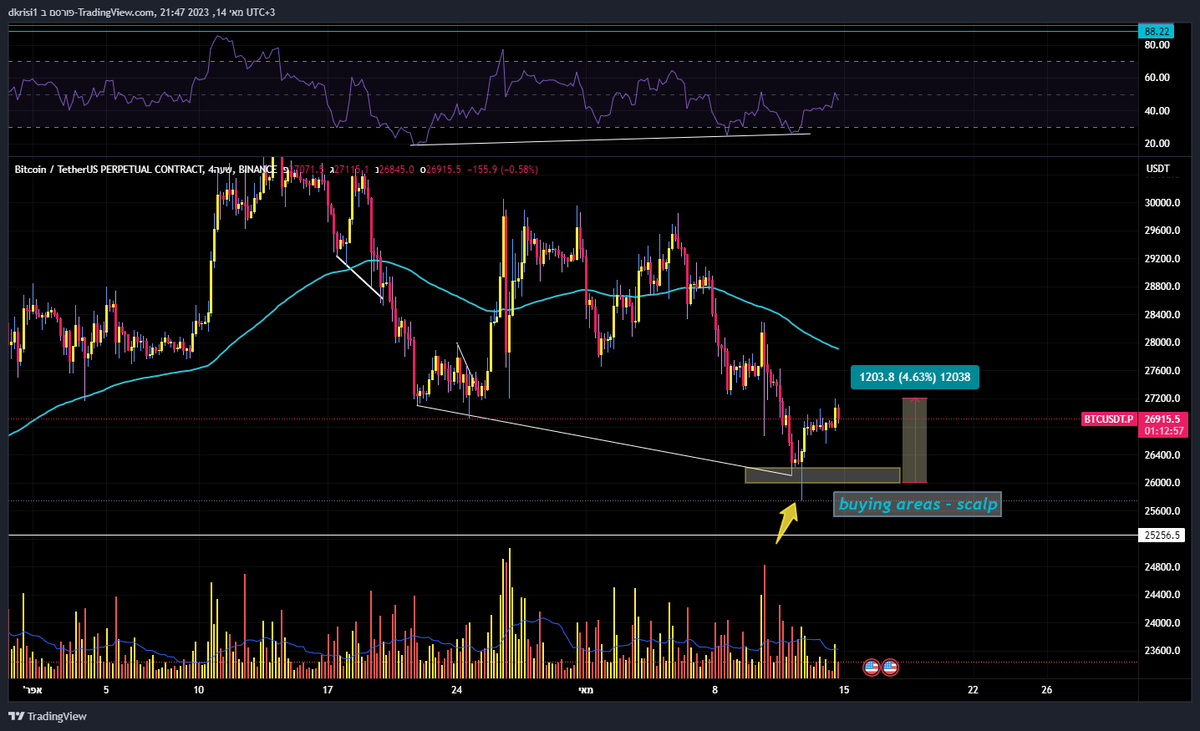The height and width of the screenshot is (731, 1200).
Task: Click the TradingView logo at the bottom
Action: point(47,716)
